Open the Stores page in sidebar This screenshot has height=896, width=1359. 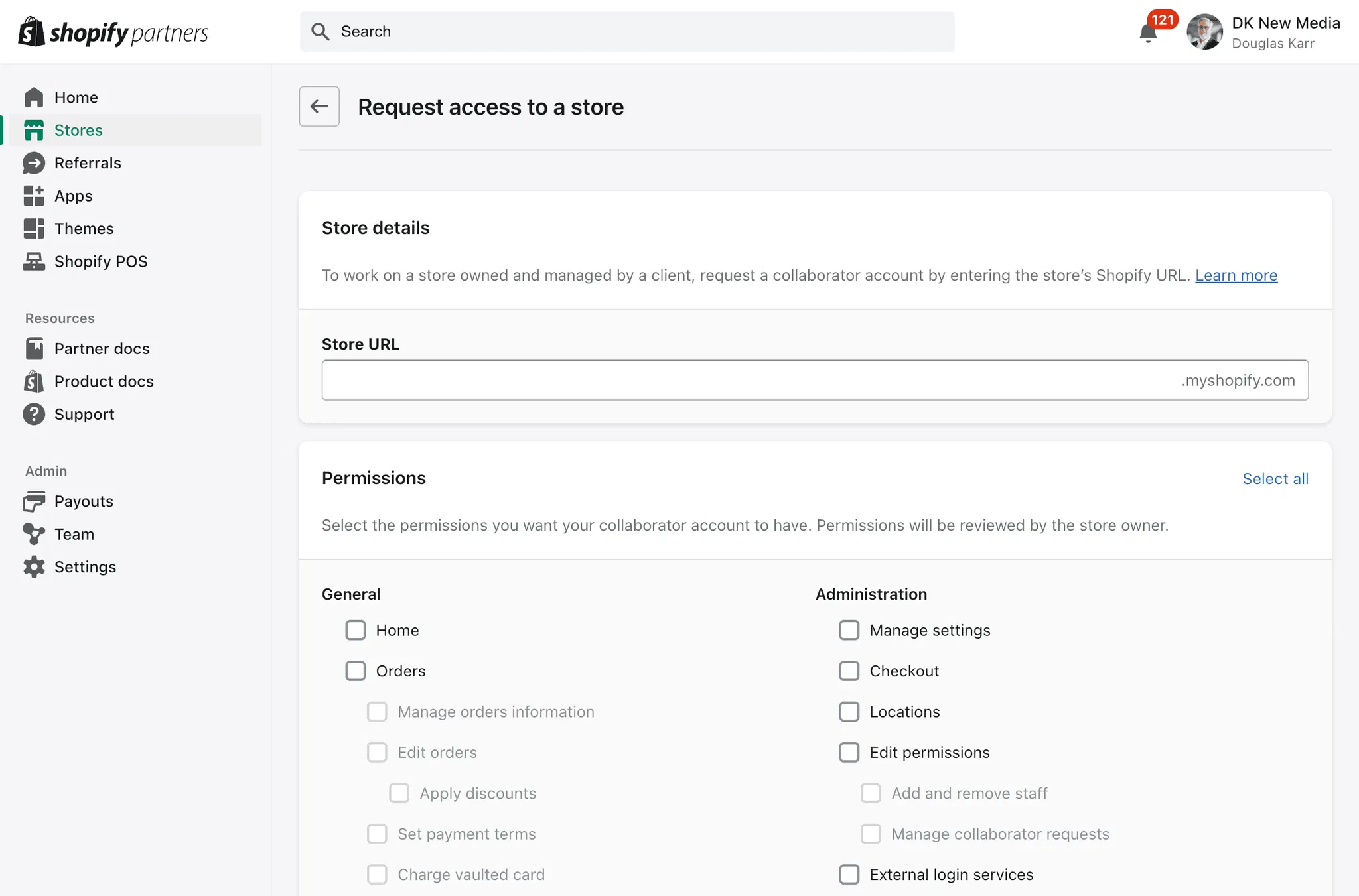(78, 131)
